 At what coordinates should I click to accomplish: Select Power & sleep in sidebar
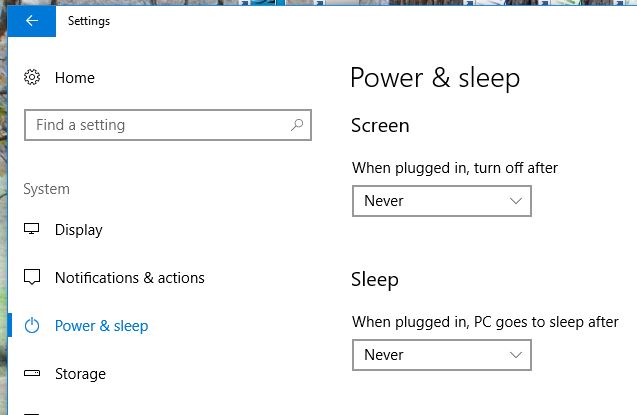coord(101,326)
